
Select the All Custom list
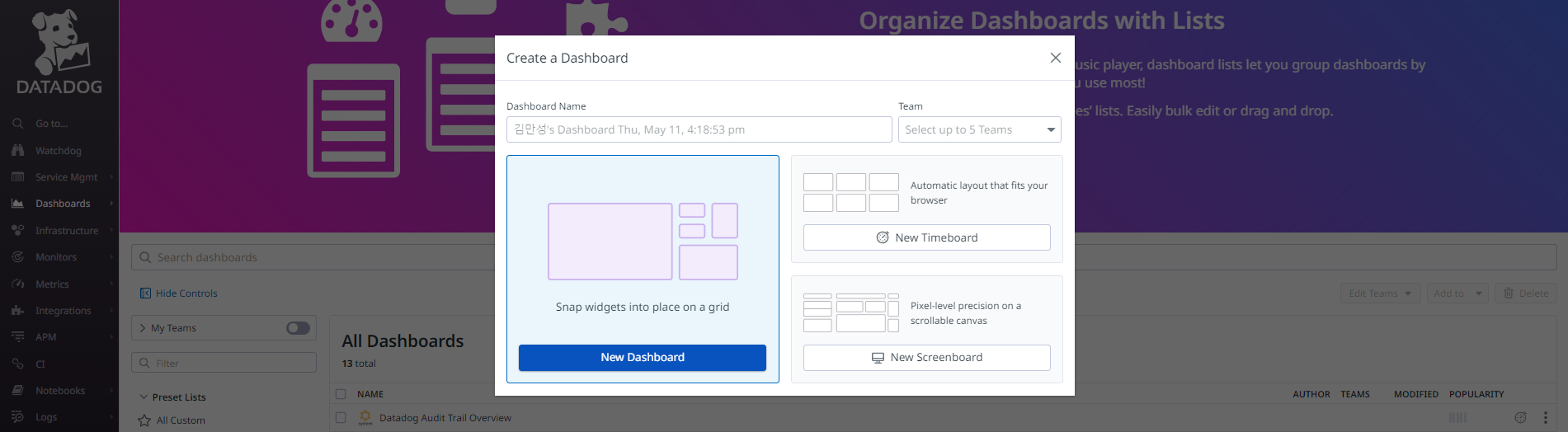coord(181,420)
